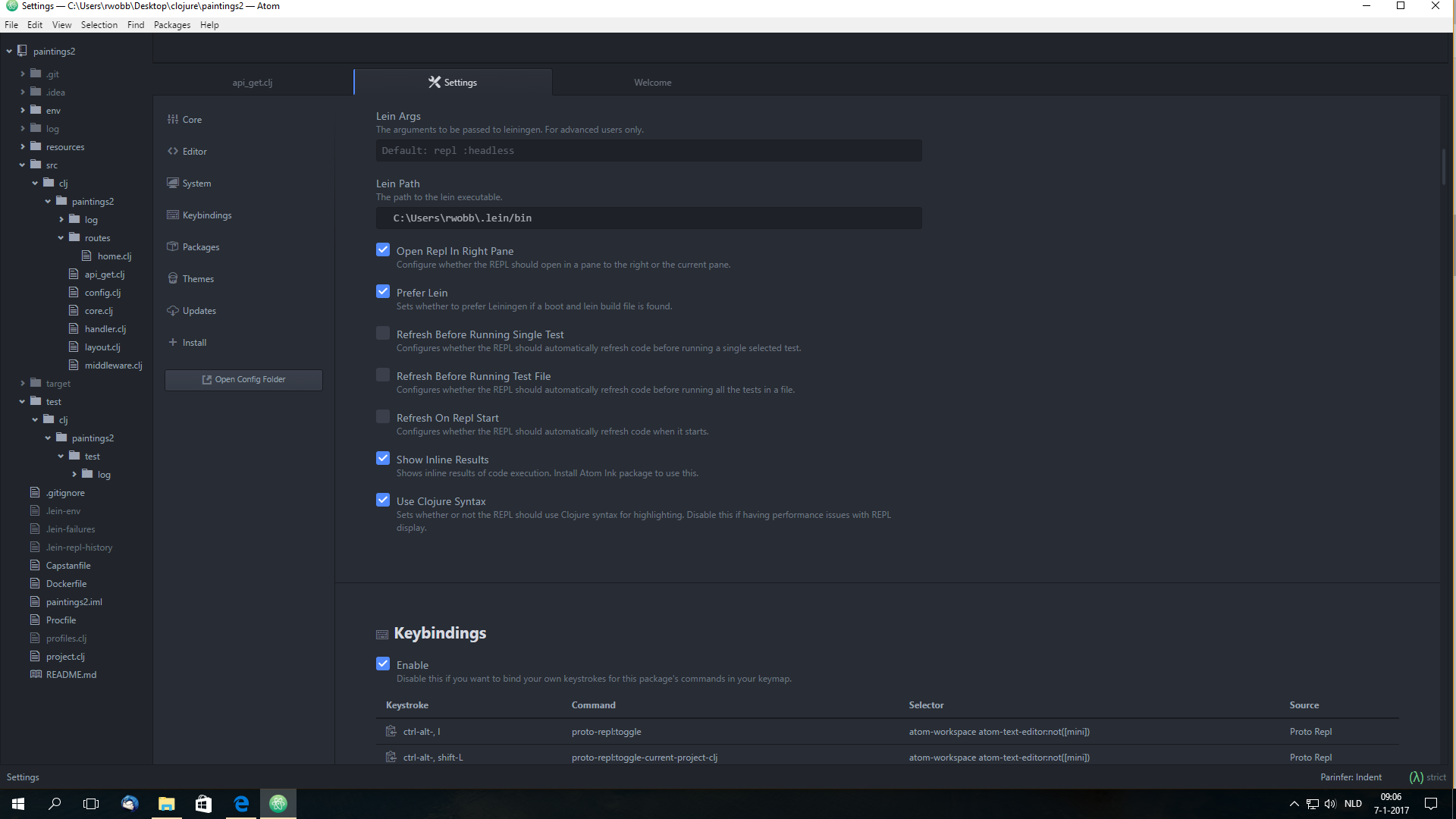Image resolution: width=1456 pixels, height=819 pixels.
Task: Open Updates cloud icon in sidebar
Action: pos(173,310)
